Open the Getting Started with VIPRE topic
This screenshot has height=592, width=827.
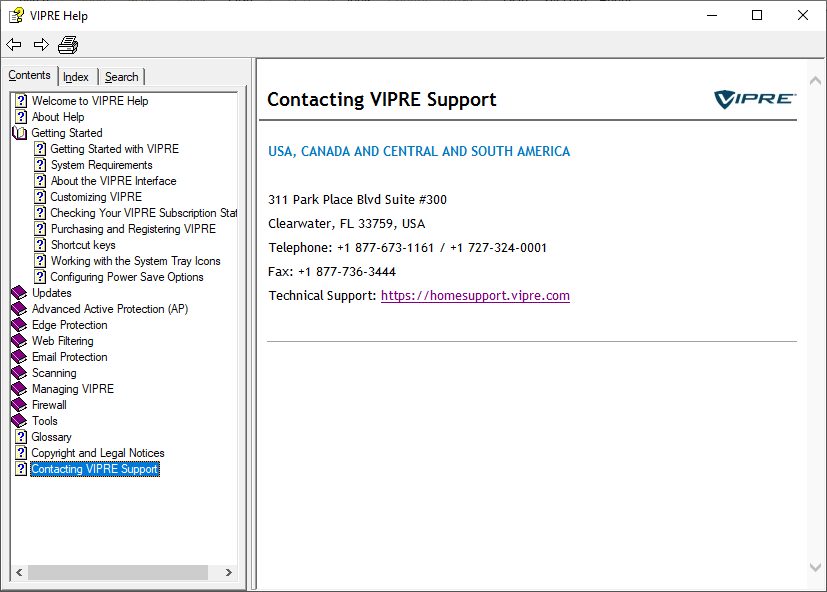coord(114,149)
